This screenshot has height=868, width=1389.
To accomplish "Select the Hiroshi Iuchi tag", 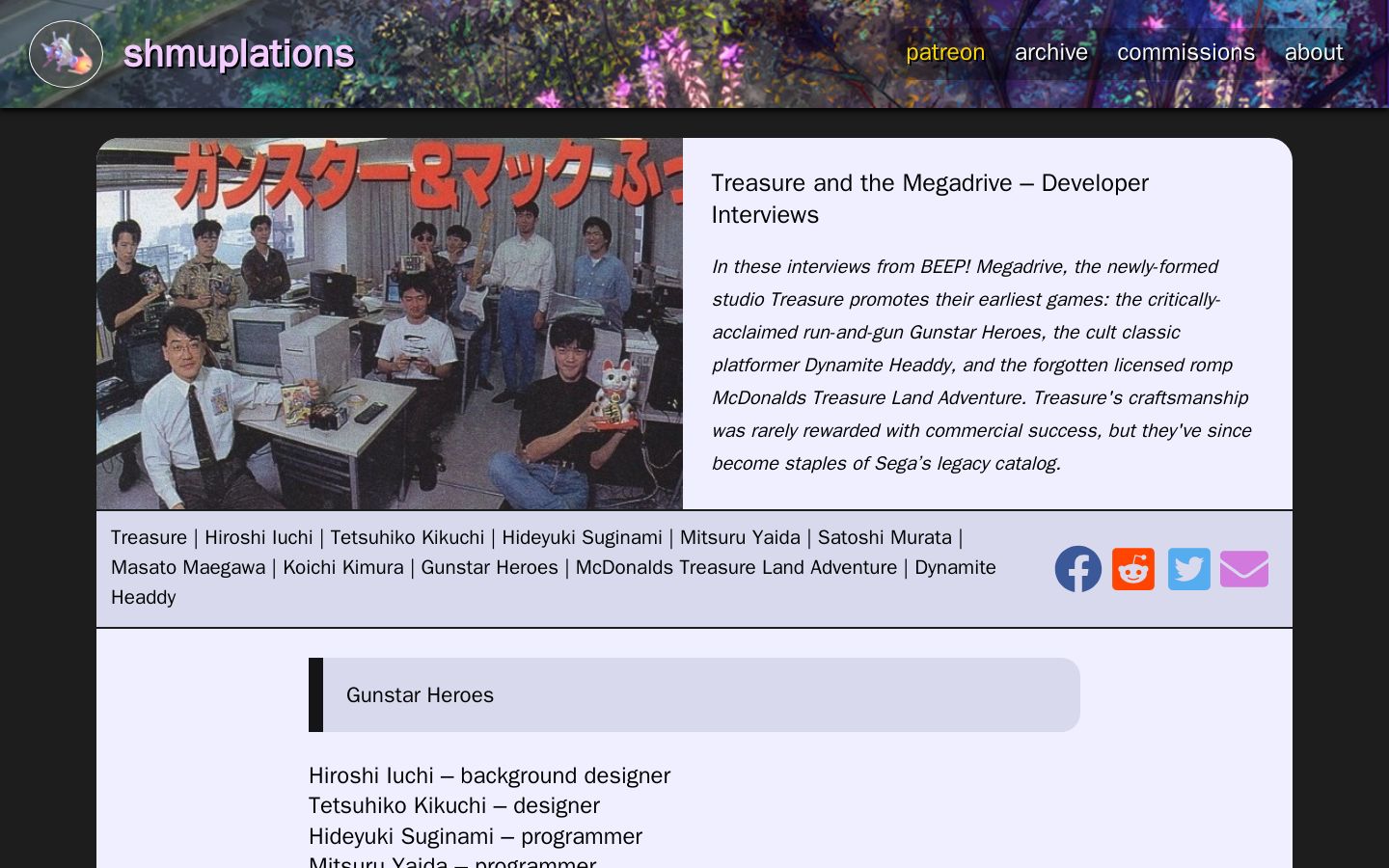I will click(x=259, y=537).
